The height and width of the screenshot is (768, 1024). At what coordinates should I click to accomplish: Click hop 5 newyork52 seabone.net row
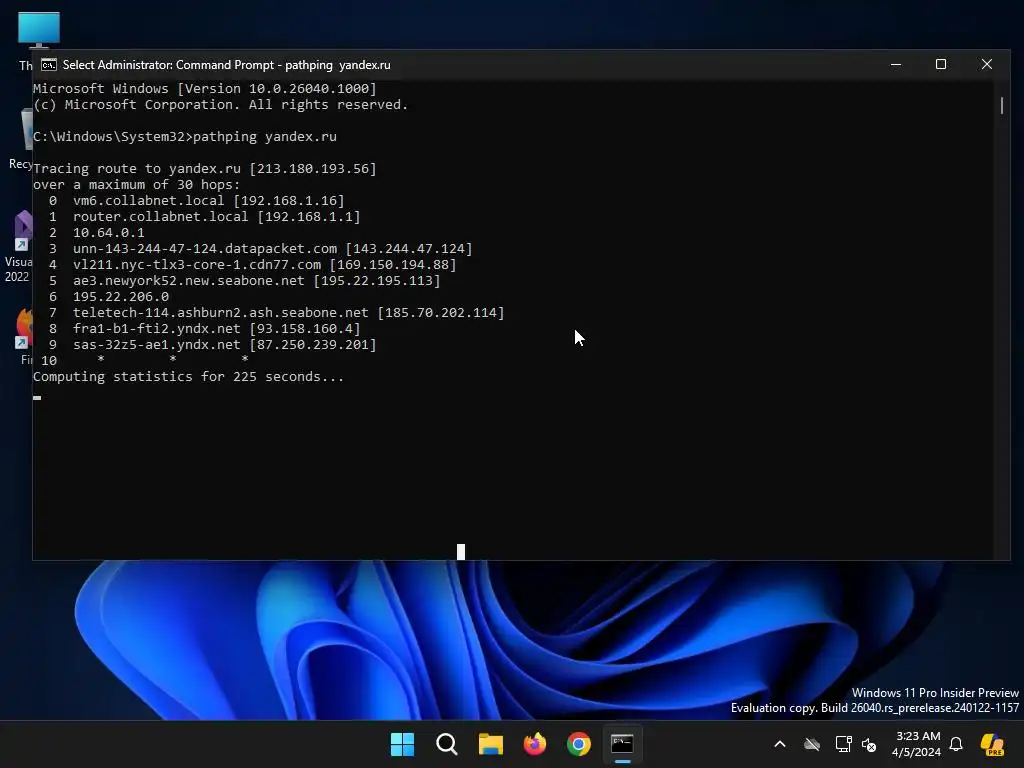[x=244, y=280]
